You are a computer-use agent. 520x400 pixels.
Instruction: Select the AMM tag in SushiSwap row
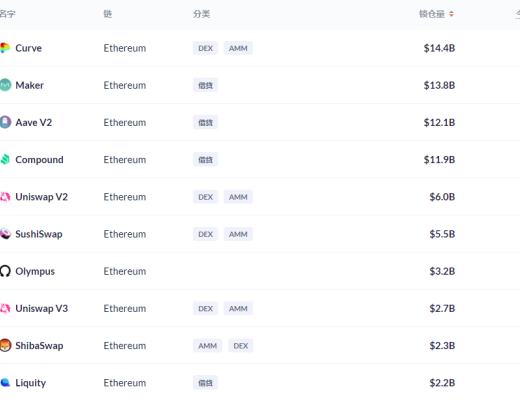[x=238, y=234]
